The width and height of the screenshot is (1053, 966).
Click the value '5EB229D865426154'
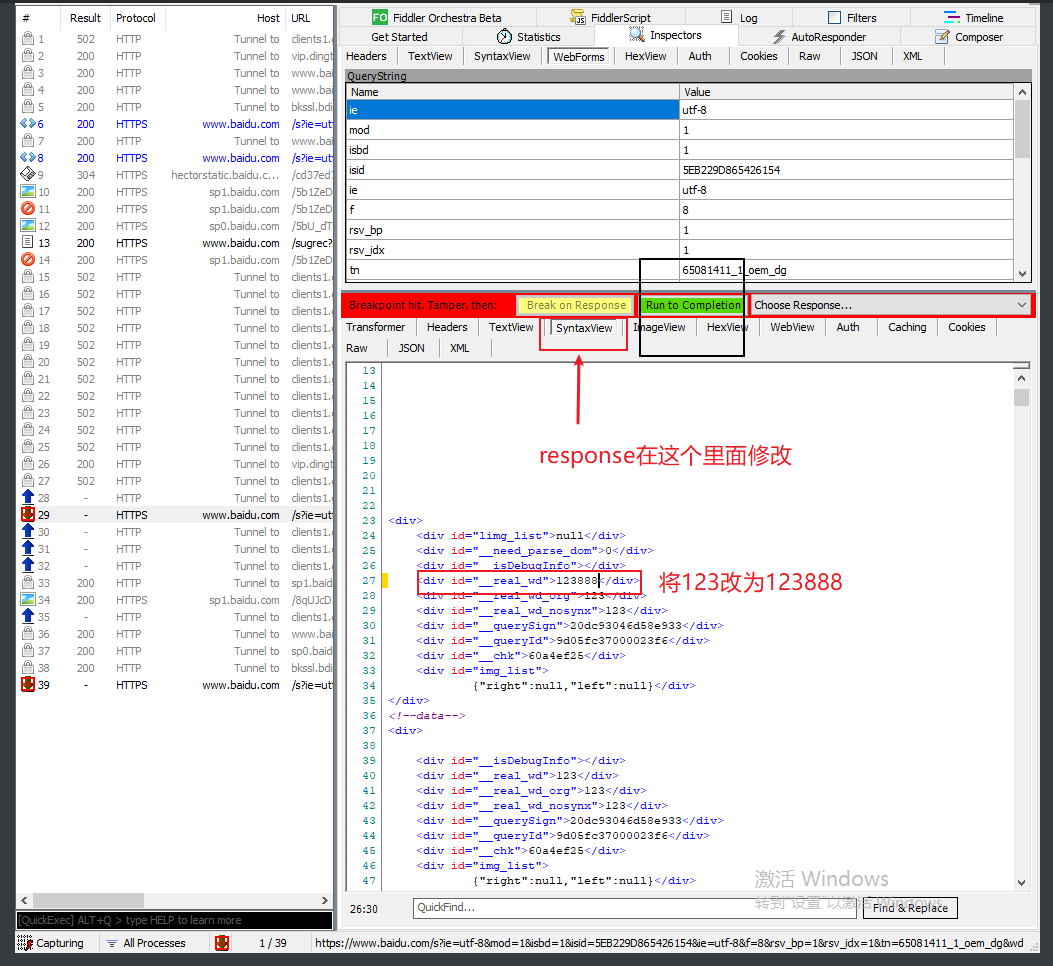731,170
